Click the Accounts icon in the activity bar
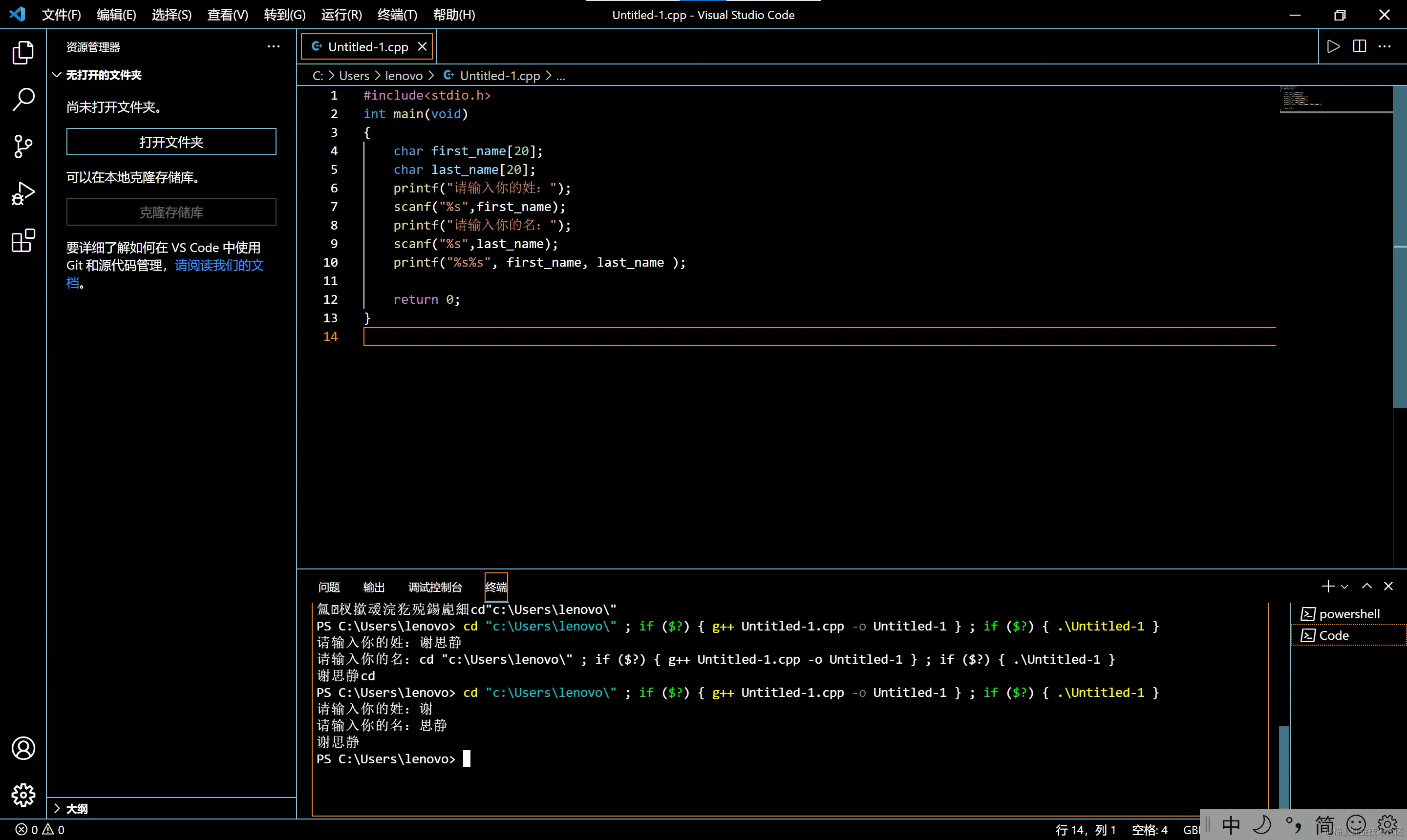 pyautogui.click(x=22, y=748)
